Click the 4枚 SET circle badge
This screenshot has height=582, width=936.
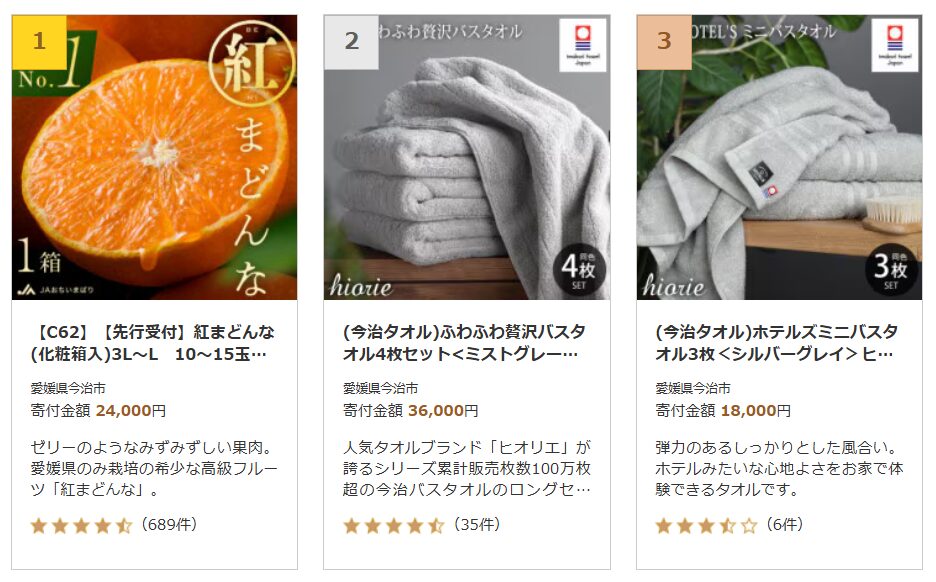click(x=578, y=269)
